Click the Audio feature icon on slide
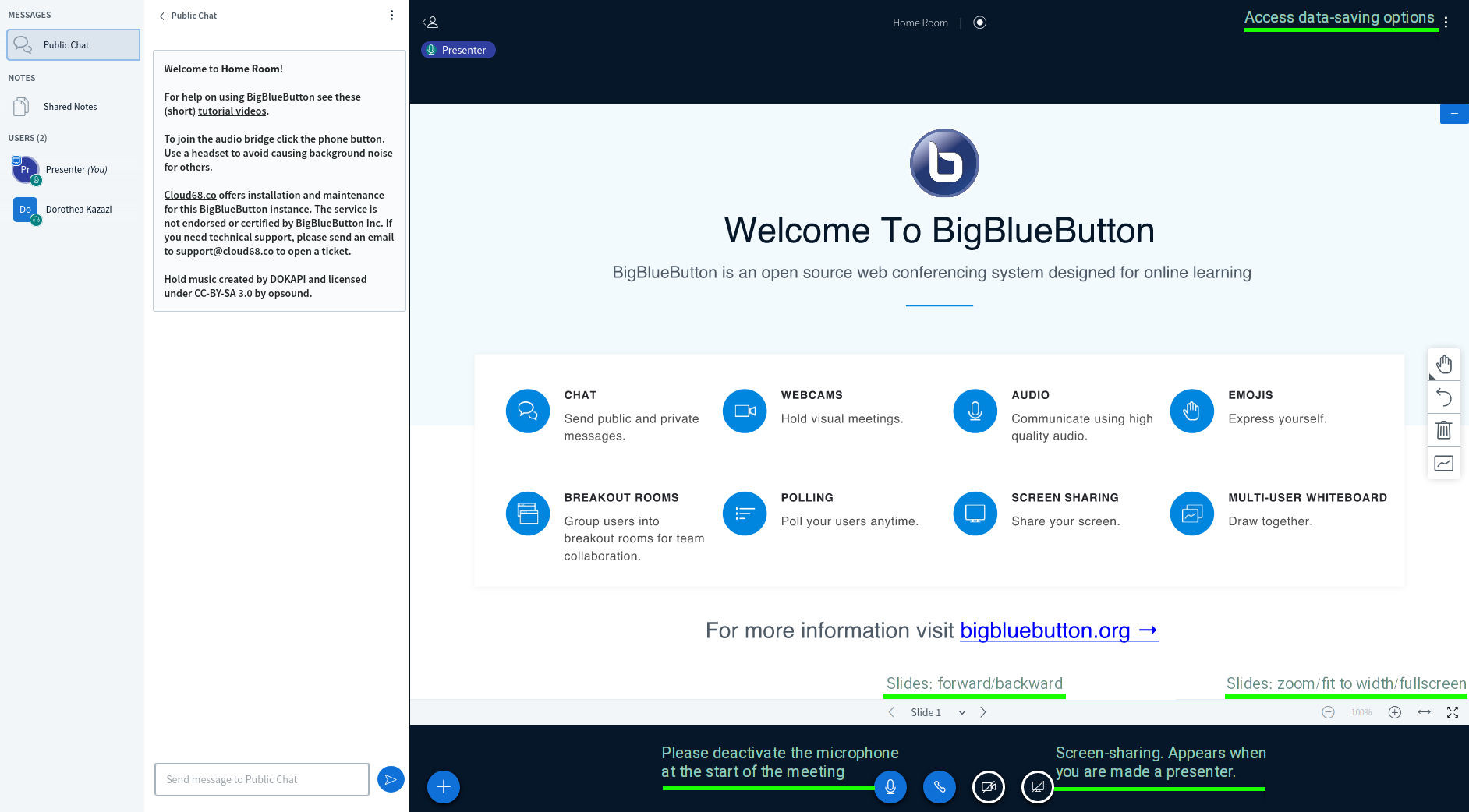The image size is (1469, 812). pos(975,411)
